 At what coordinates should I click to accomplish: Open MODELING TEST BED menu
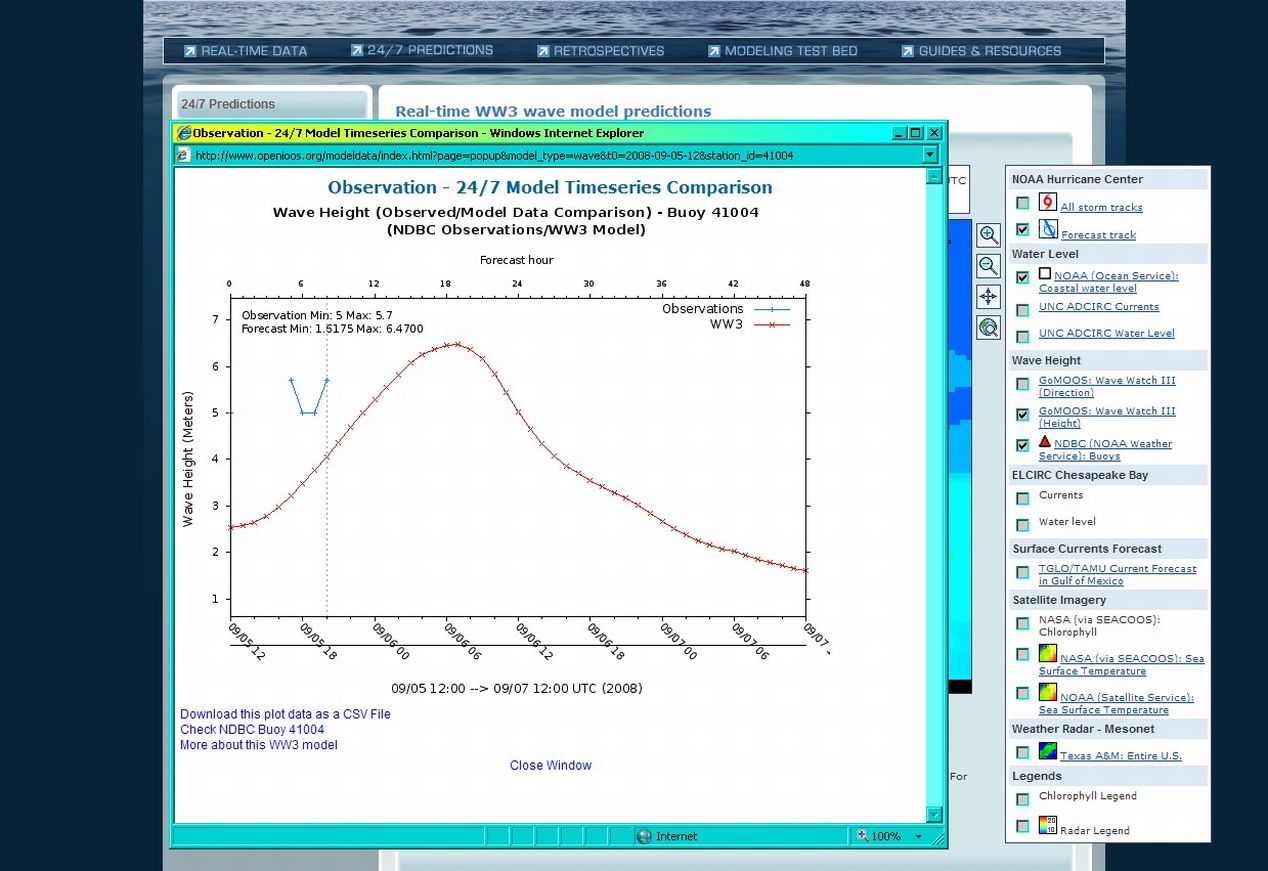coord(791,51)
